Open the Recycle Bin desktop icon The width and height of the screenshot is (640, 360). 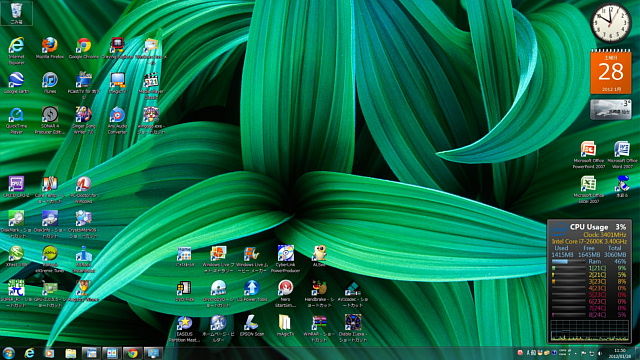click(x=16, y=13)
